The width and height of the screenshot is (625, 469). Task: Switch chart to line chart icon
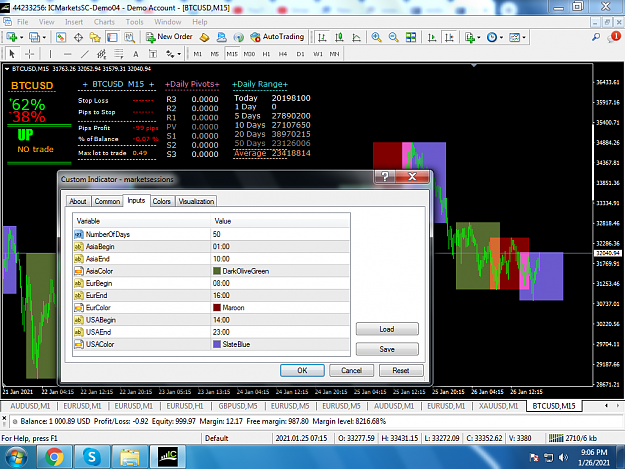(356, 37)
